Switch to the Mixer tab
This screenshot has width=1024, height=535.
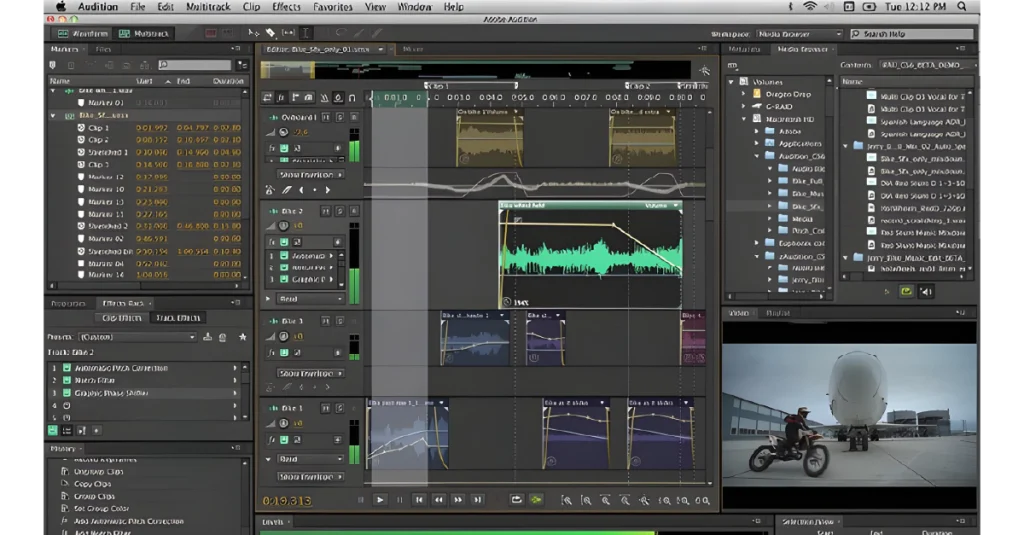point(412,49)
